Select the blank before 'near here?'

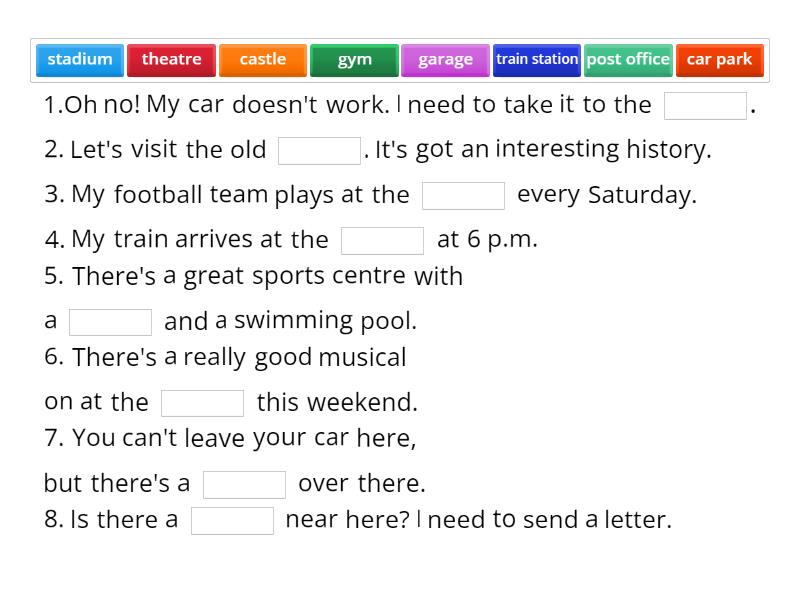pos(232,521)
